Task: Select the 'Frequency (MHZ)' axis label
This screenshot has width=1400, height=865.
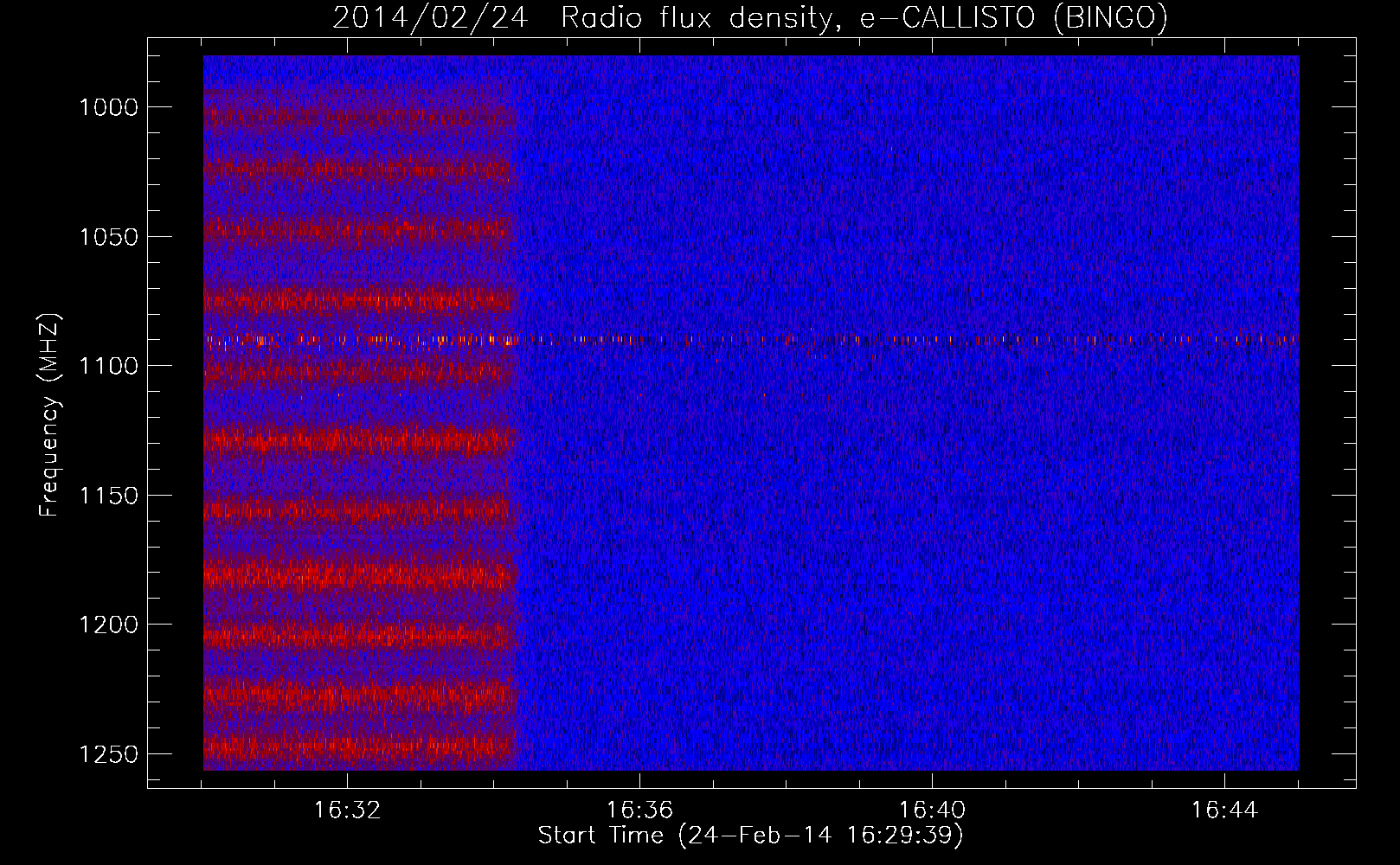Action: tap(49, 415)
